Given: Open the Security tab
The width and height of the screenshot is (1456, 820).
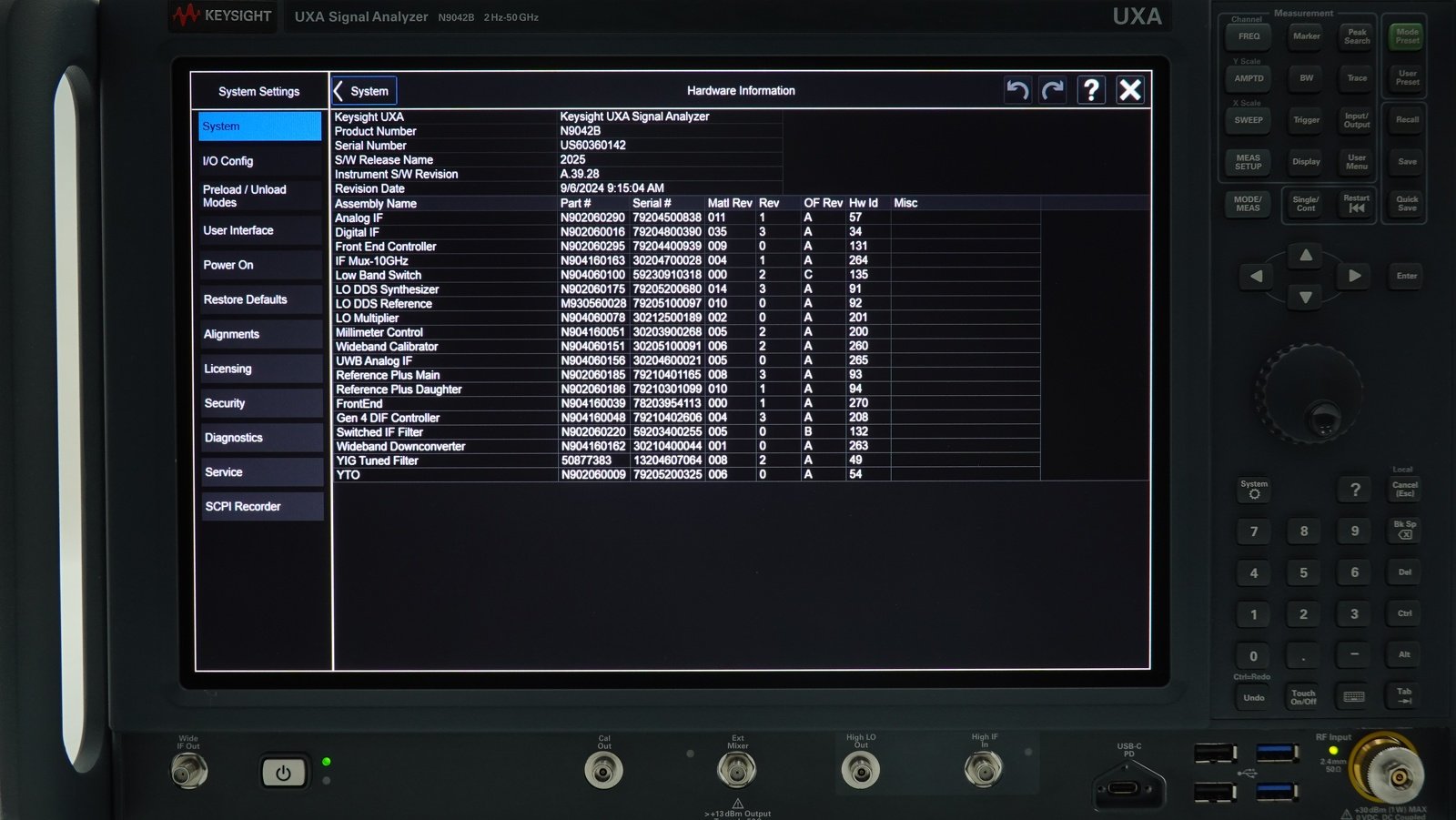Looking at the screenshot, I should click(x=260, y=403).
